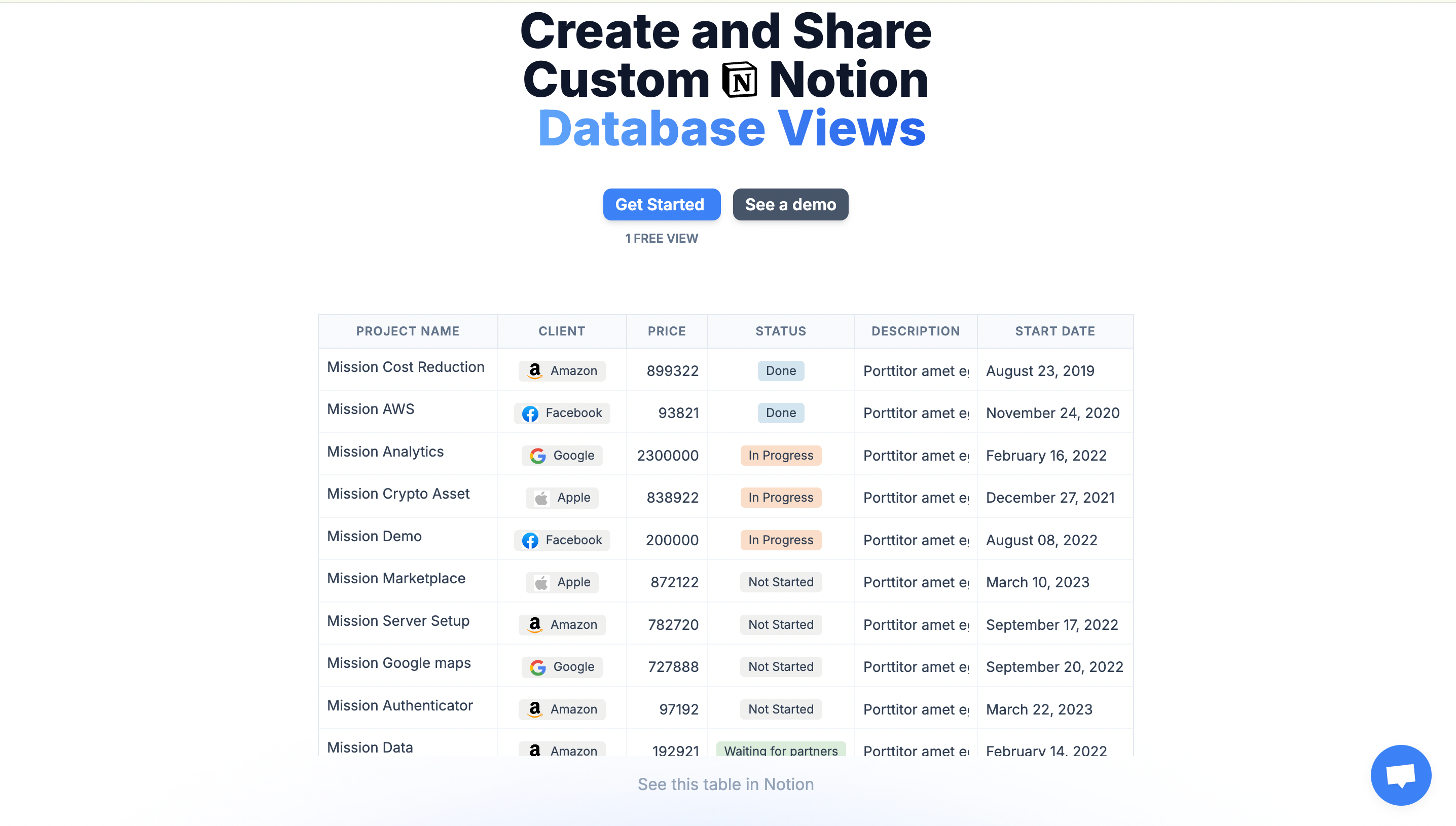1456x826 pixels.
Task: Select the Mission Crypto Asset project name
Action: (398, 494)
